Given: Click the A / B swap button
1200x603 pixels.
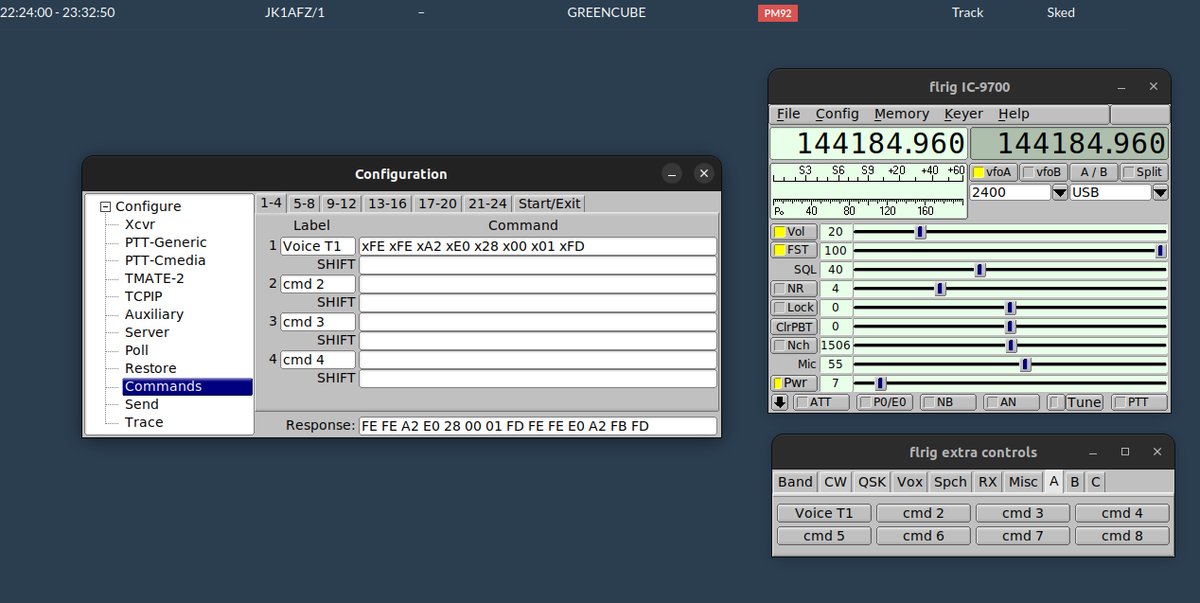Looking at the screenshot, I should pyautogui.click(x=1093, y=172).
